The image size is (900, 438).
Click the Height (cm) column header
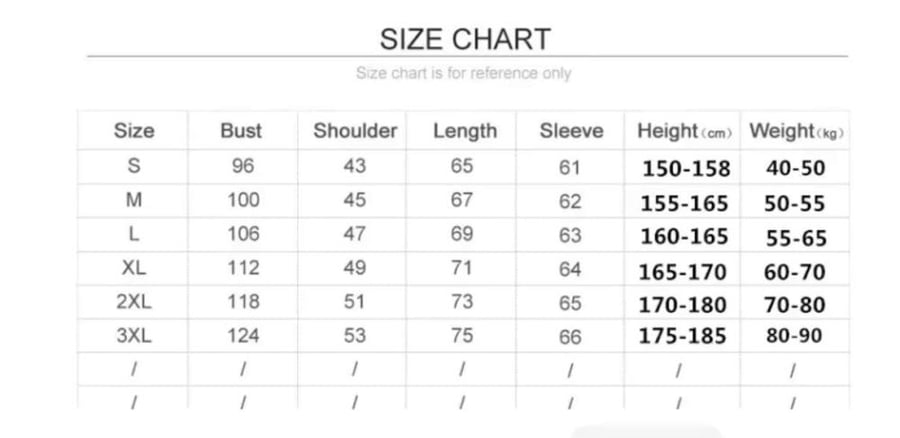click(684, 131)
